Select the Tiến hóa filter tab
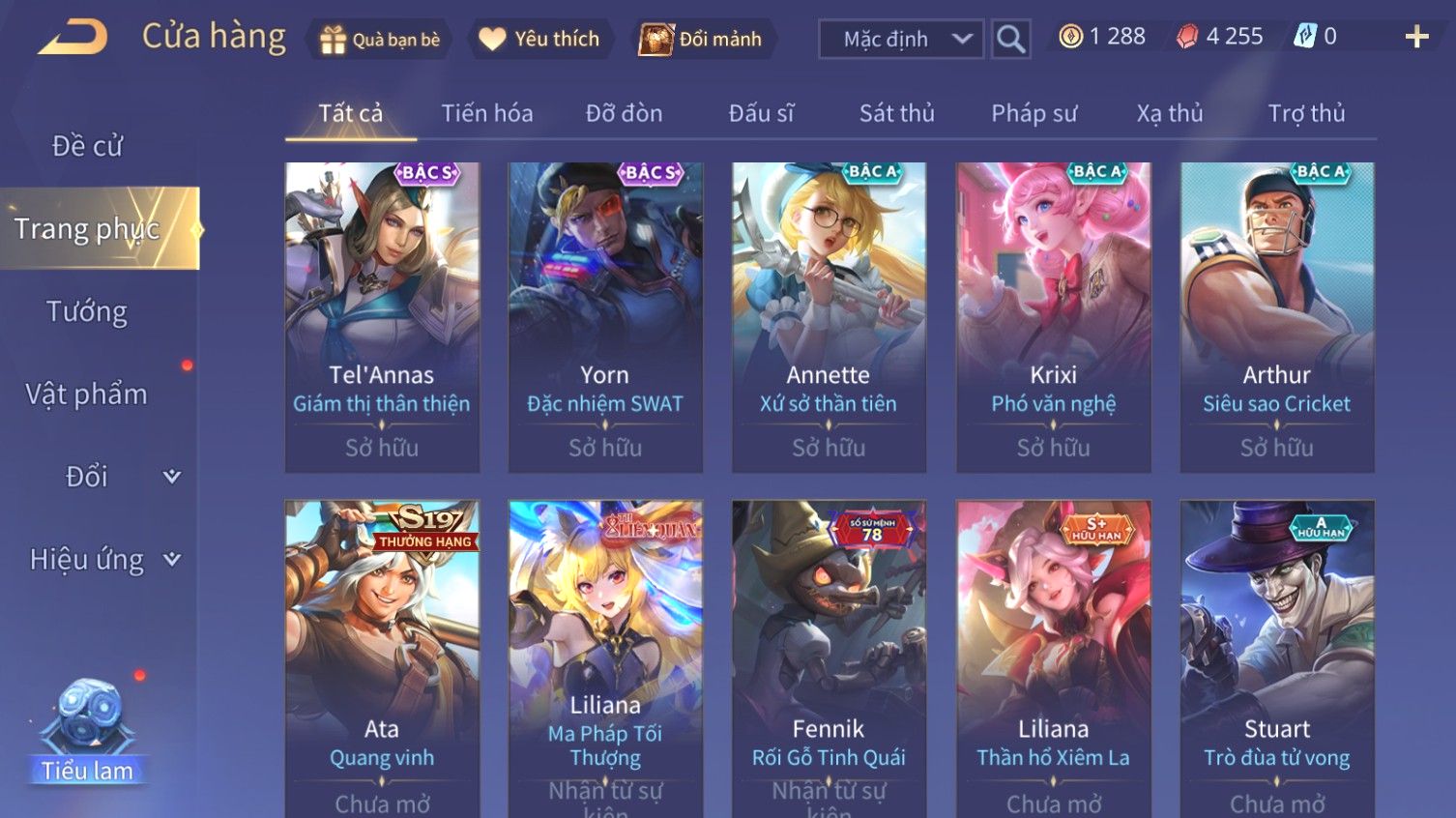Screen dimensions: 1456x818 487,113
